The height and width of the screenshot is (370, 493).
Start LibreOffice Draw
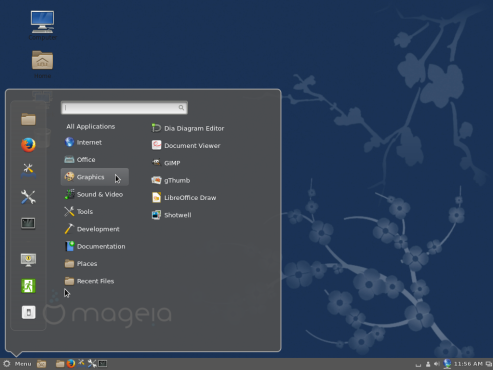click(x=184, y=198)
